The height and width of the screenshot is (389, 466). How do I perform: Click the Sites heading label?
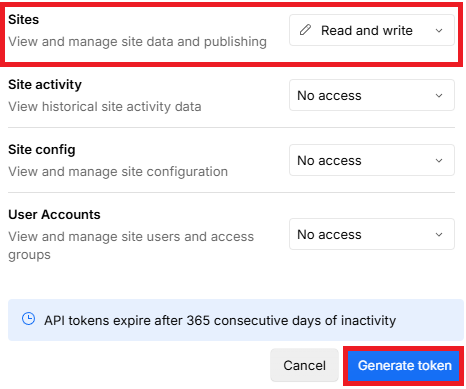point(23,19)
